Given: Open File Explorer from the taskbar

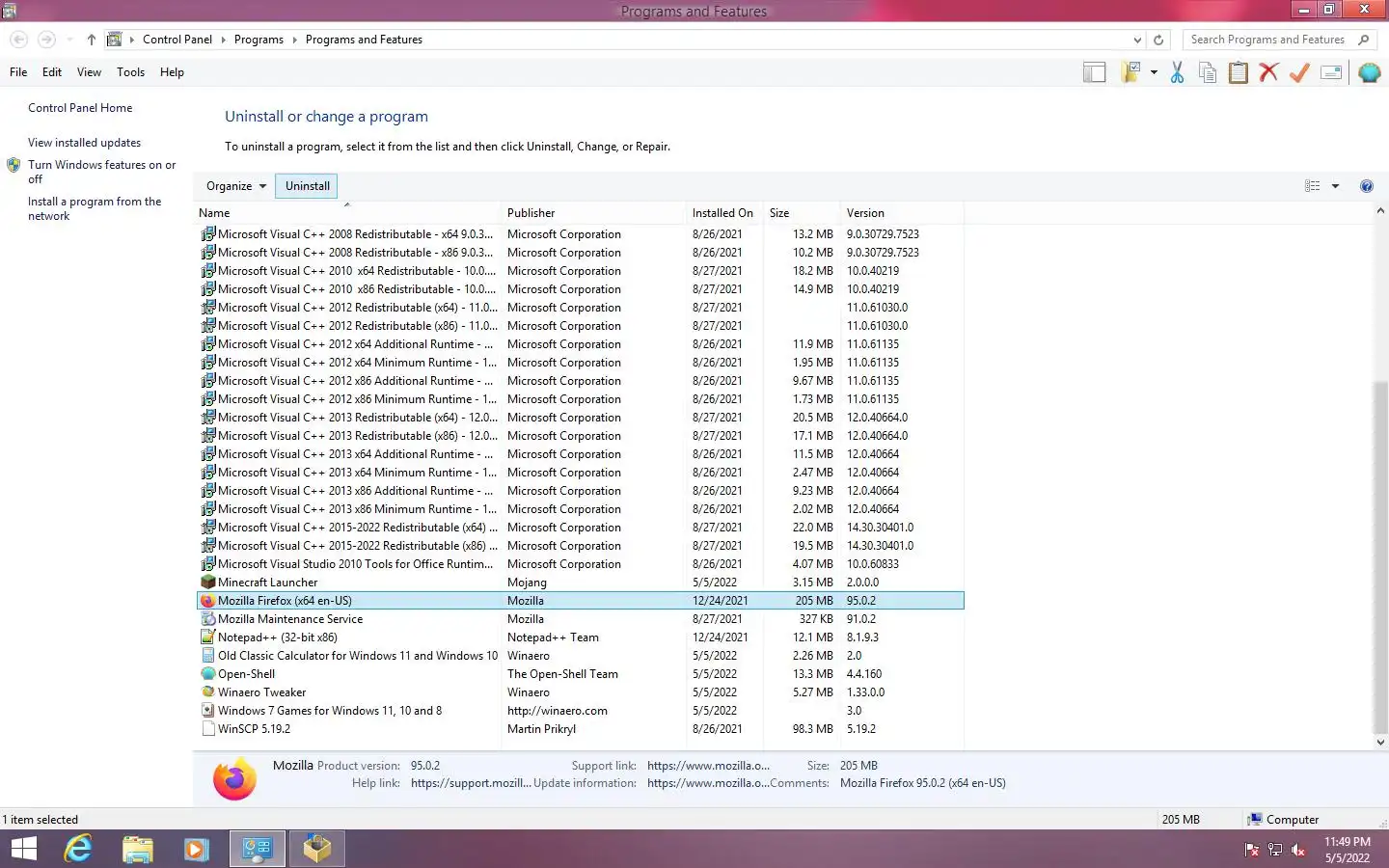Looking at the screenshot, I should coord(138,849).
